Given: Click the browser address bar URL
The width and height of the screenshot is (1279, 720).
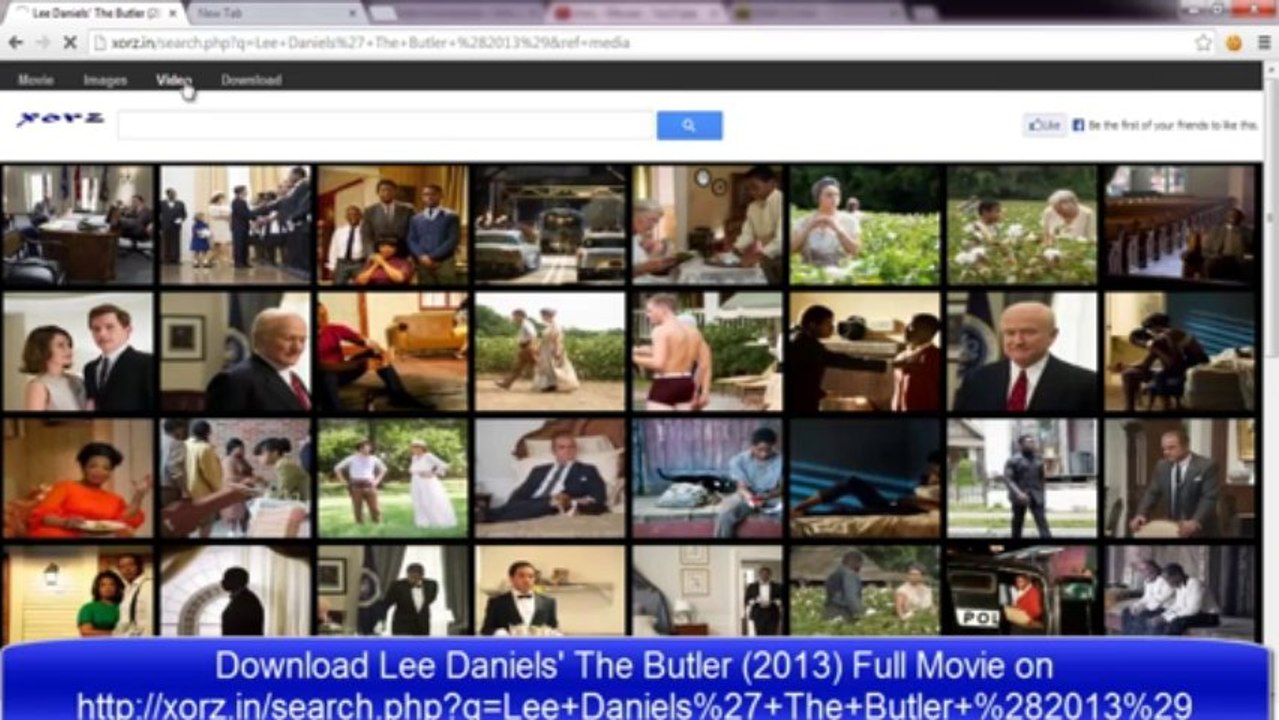Looking at the screenshot, I should (370, 43).
